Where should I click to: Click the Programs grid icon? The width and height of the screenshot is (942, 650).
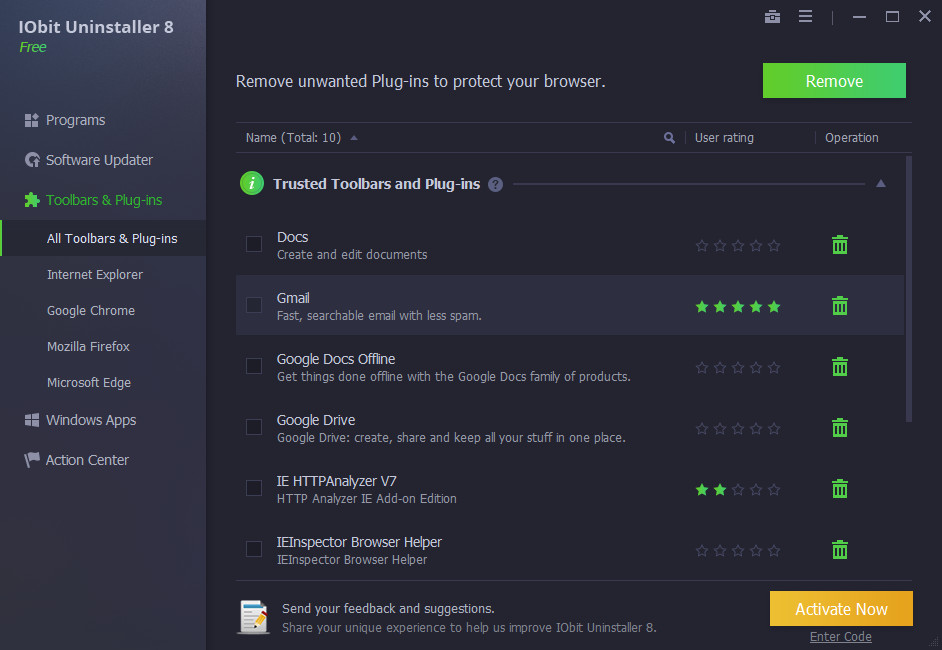pyautogui.click(x=31, y=120)
